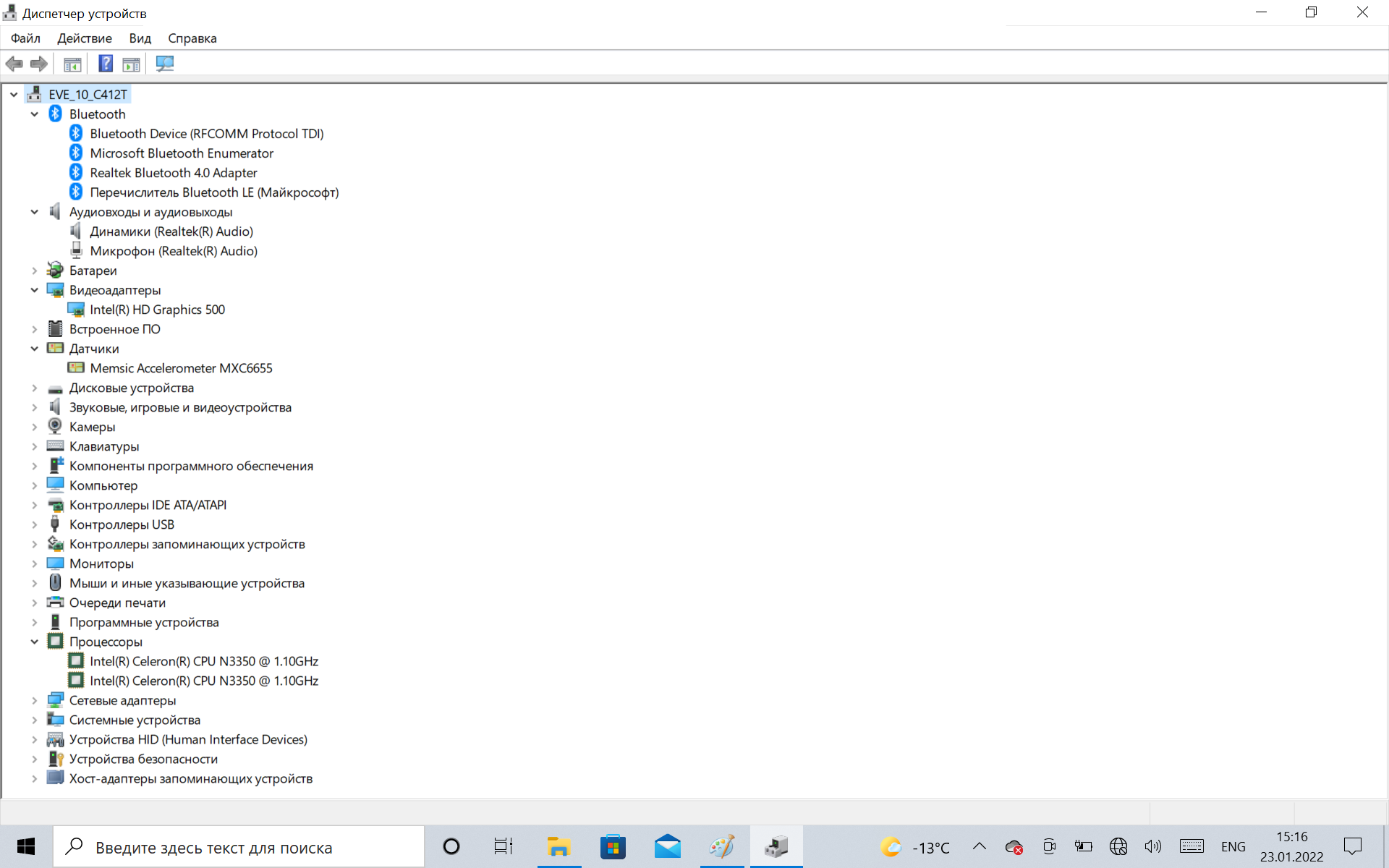Click the volume speaker tray icon

(x=1152, y=846)
